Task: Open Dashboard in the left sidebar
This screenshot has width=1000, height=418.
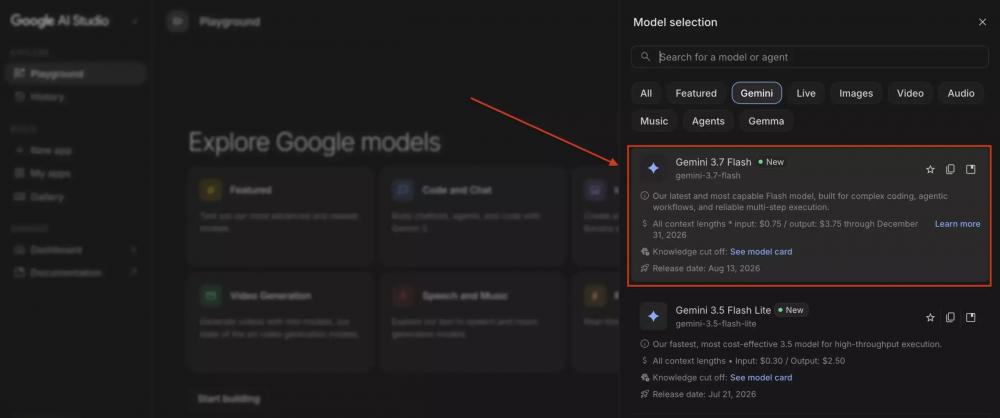Action: coord(75,250)
